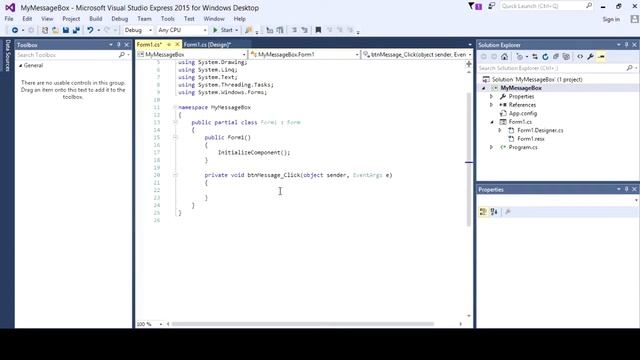This screenshot has height=360, width=640.
Task: Click the Navigate Backward toolbar button
Action: click(x=15, y=30)
